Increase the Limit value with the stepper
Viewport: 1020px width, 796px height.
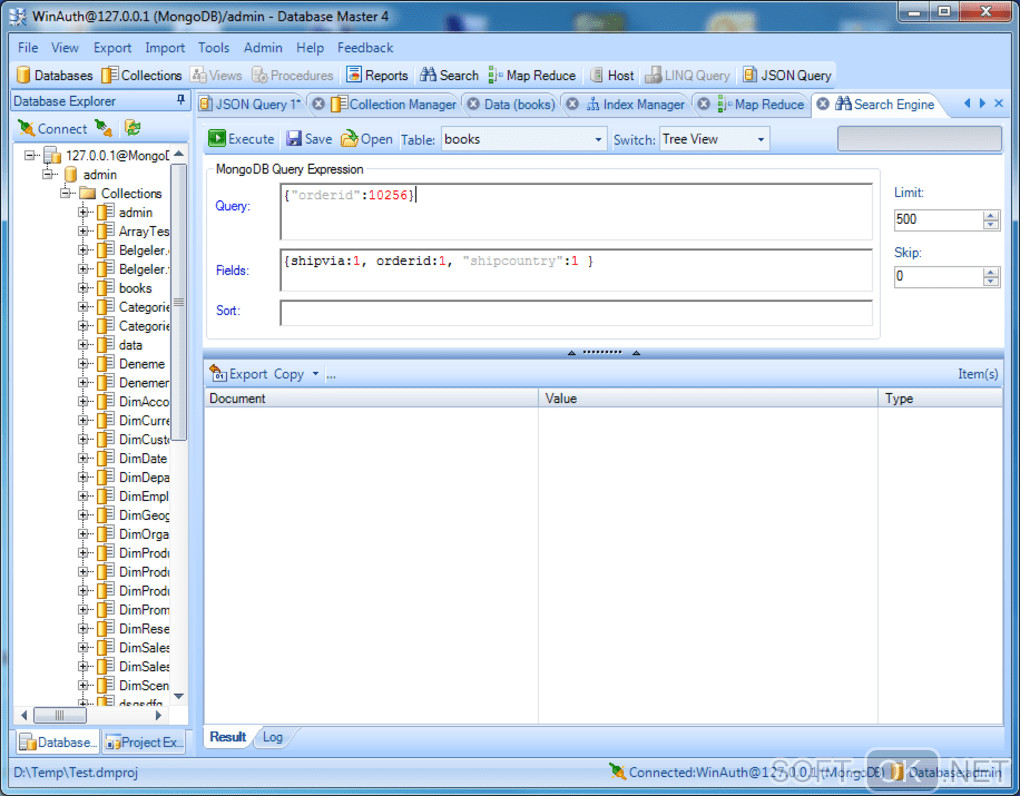point(990,215)
